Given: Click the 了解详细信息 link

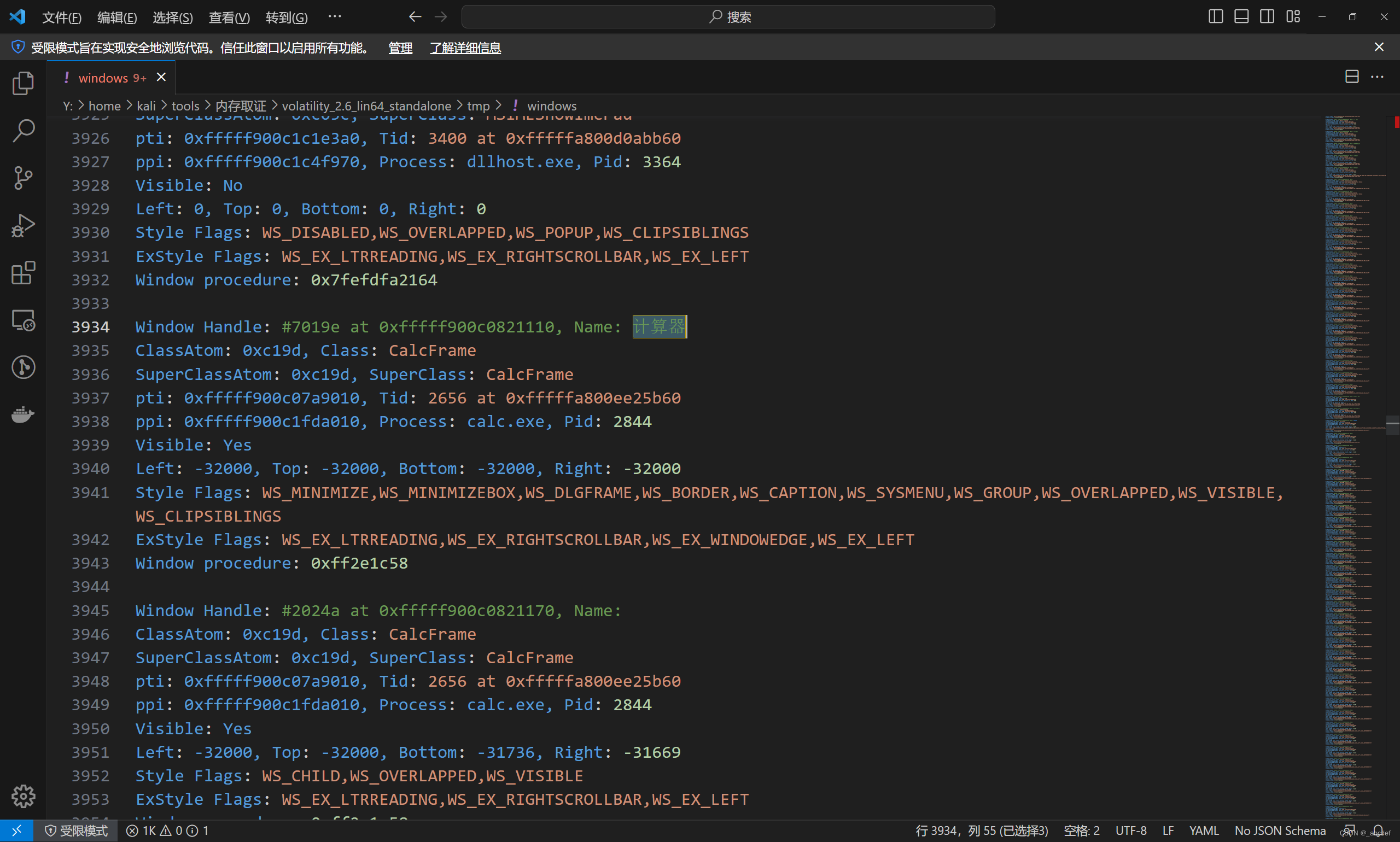Looking at the screenshot, I should pyautogui.click(x=465, y=48).
